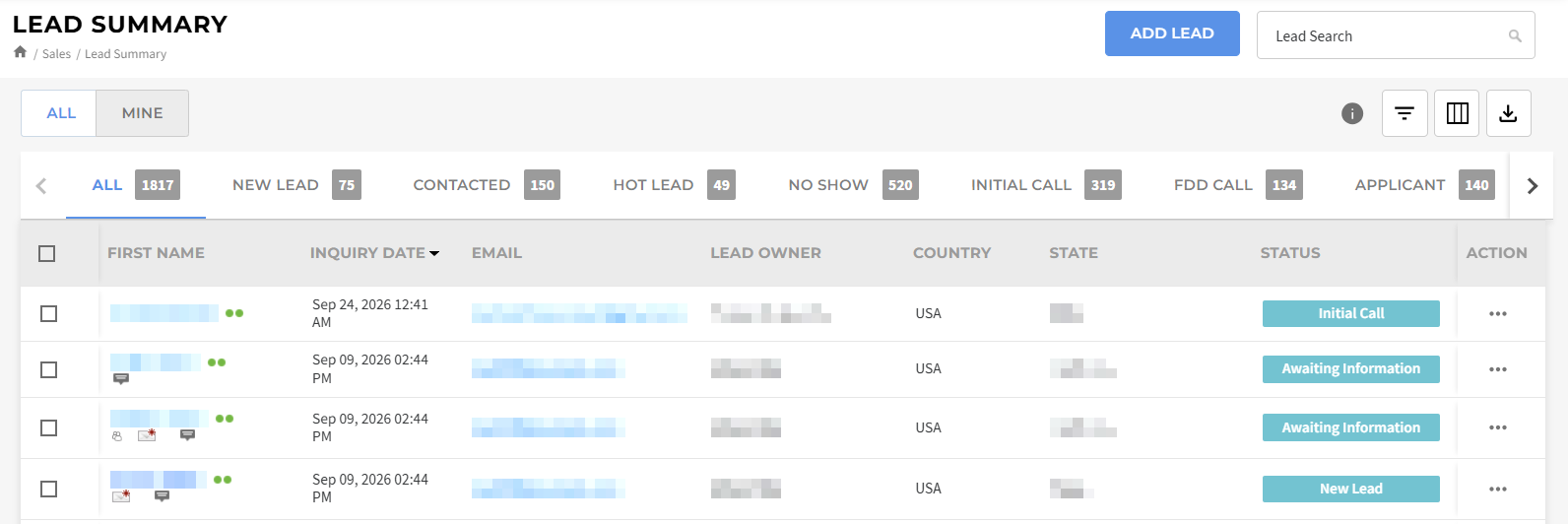
Task: Open the column chooser icon
Action: point(1457,113)
